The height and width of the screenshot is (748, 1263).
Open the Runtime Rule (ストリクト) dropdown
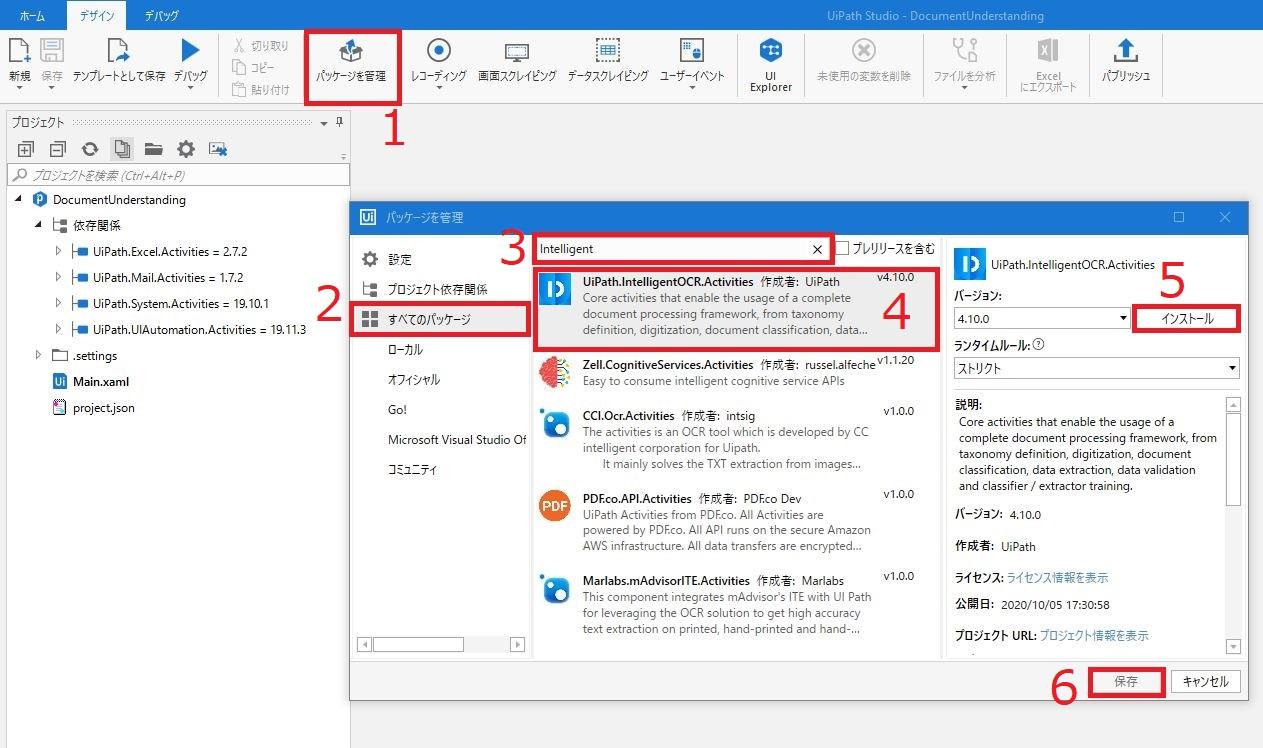tap(1097, 368)
